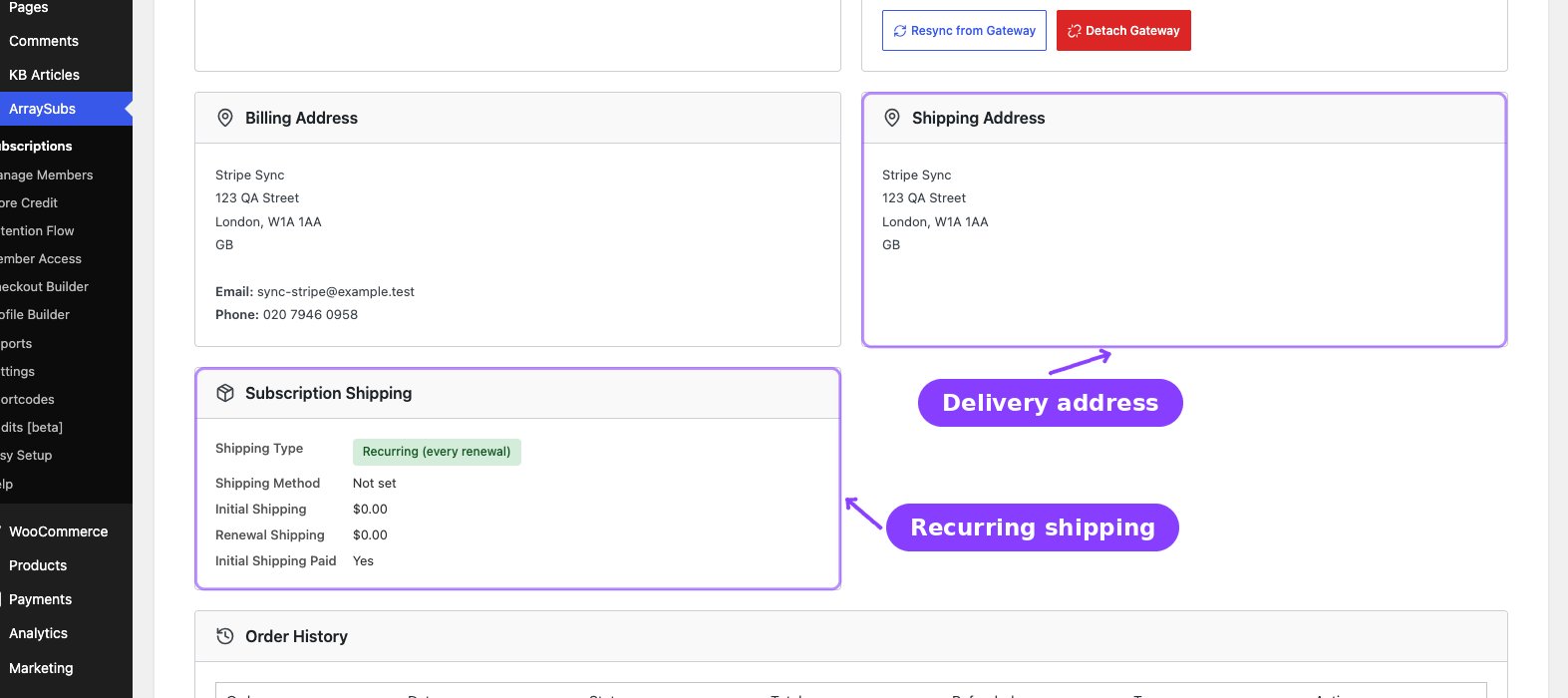Click 123 QA Street in Billing Address
Viewport: 1568px width, 698px height.
click(257, 197)
